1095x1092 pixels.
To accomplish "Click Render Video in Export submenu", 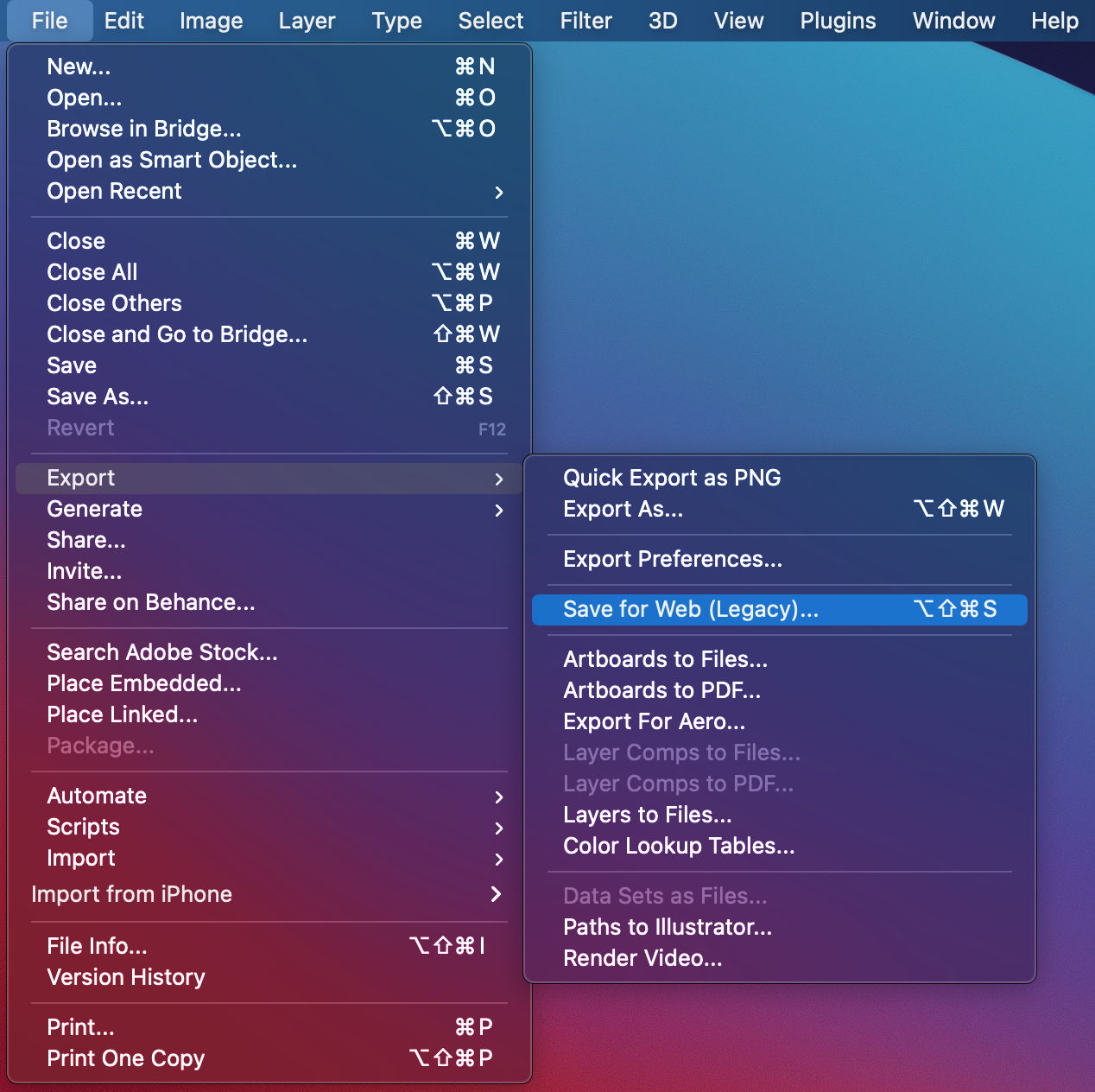I will point(642,958).
